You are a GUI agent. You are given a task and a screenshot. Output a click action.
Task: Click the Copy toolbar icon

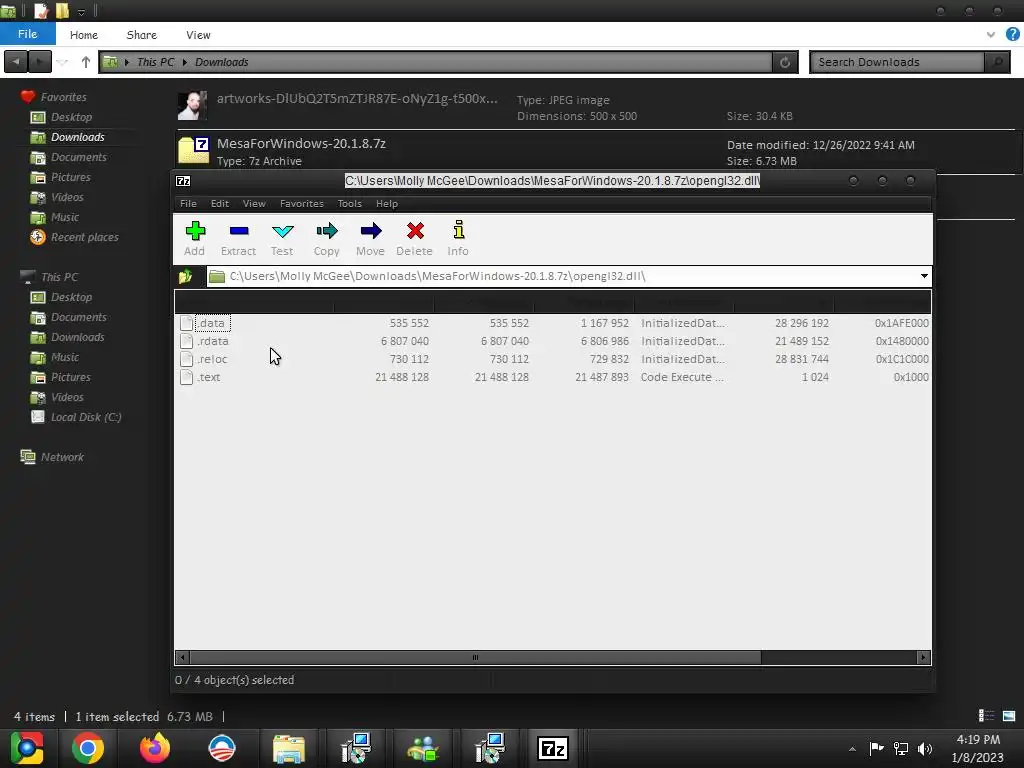tap(327, 239)
